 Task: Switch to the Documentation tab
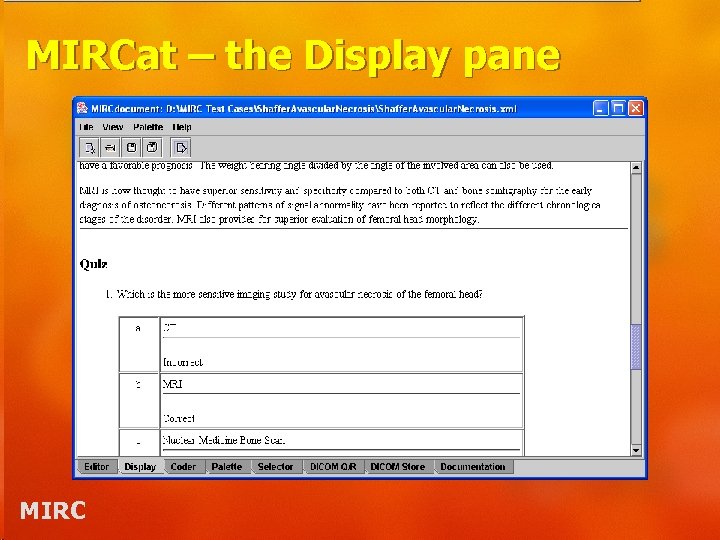(x=473, y=467)
